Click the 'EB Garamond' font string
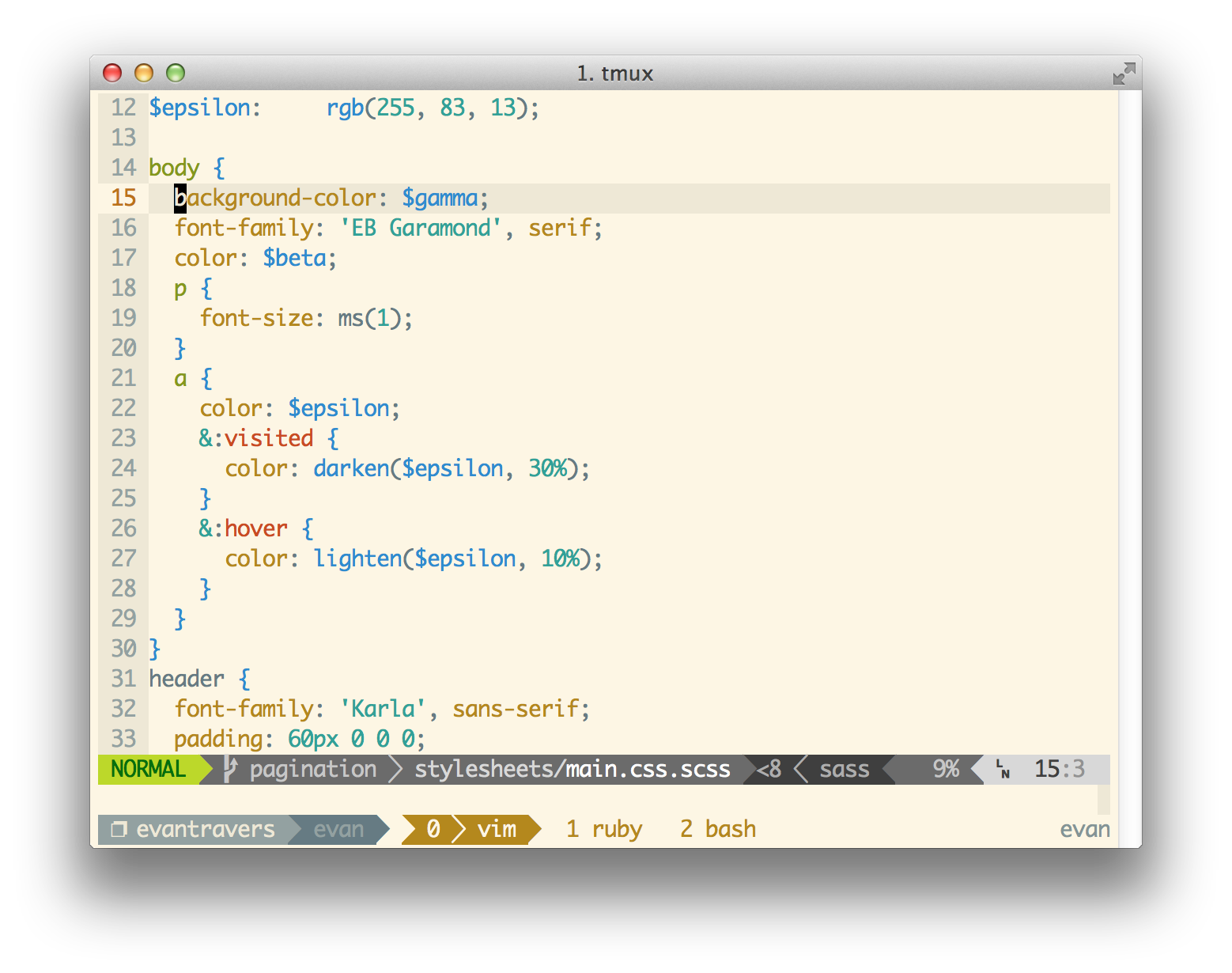This screenshot has width=1232, height=973. click(421, 228)
